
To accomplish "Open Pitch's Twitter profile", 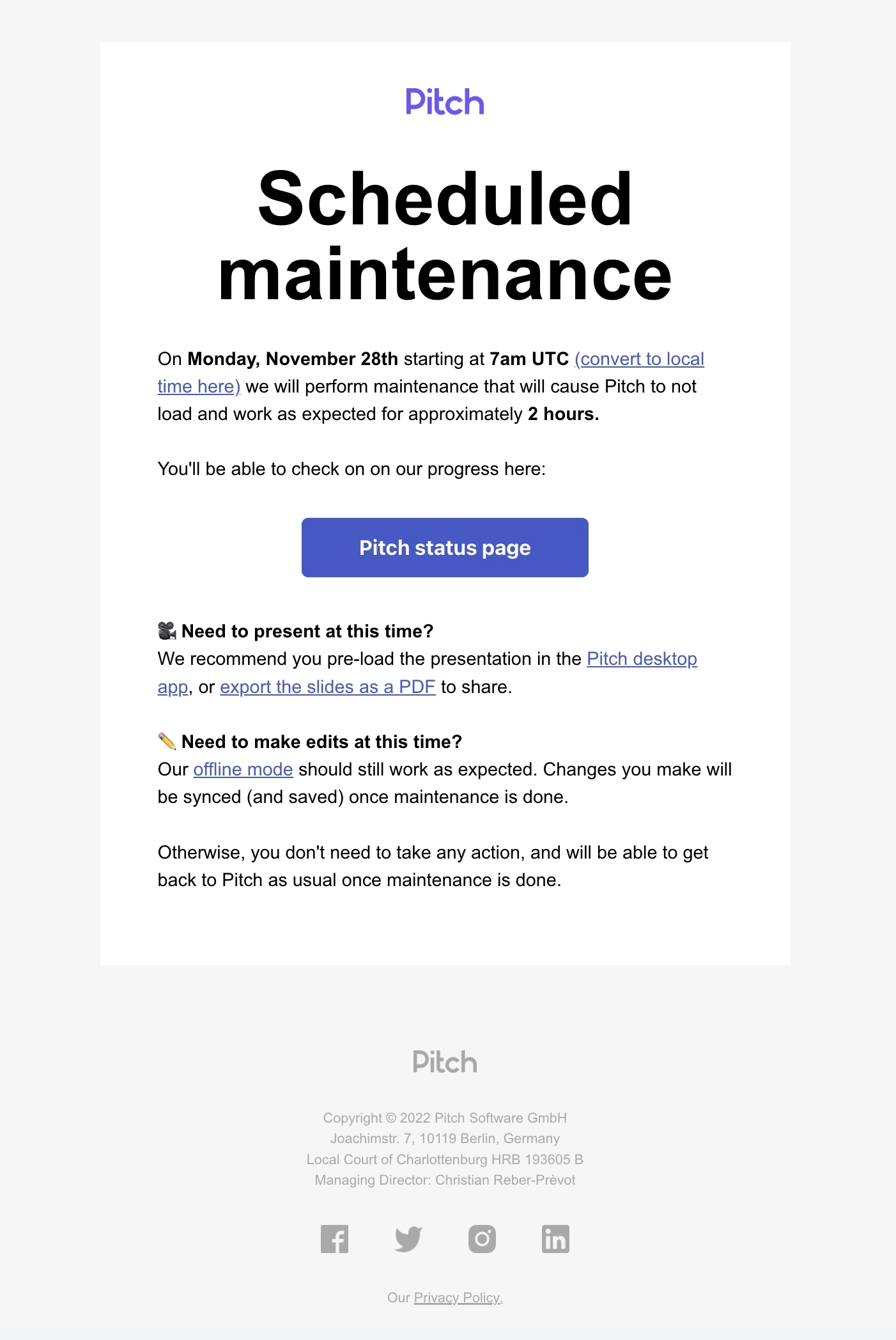I will [x=408, y=1240].
